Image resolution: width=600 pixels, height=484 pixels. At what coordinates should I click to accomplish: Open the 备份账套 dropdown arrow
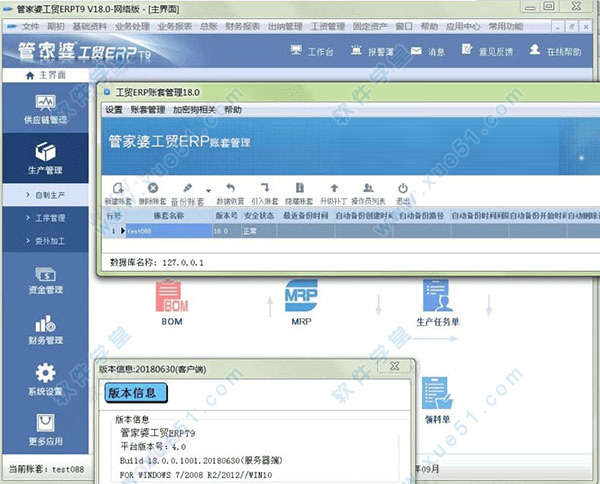tap(208, 190)
